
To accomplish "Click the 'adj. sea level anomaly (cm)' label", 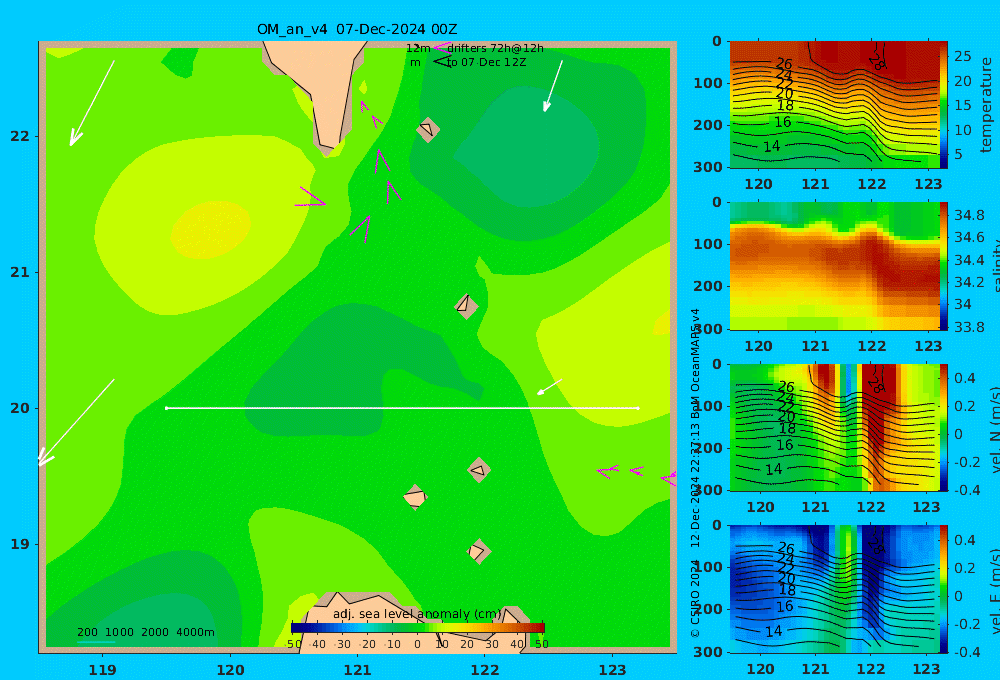I will [417, 614].
